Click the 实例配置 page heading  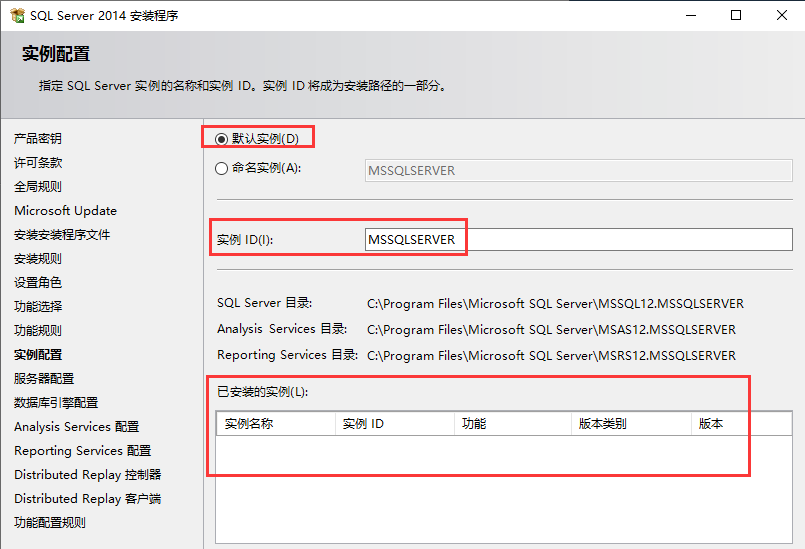click(56, 54)
